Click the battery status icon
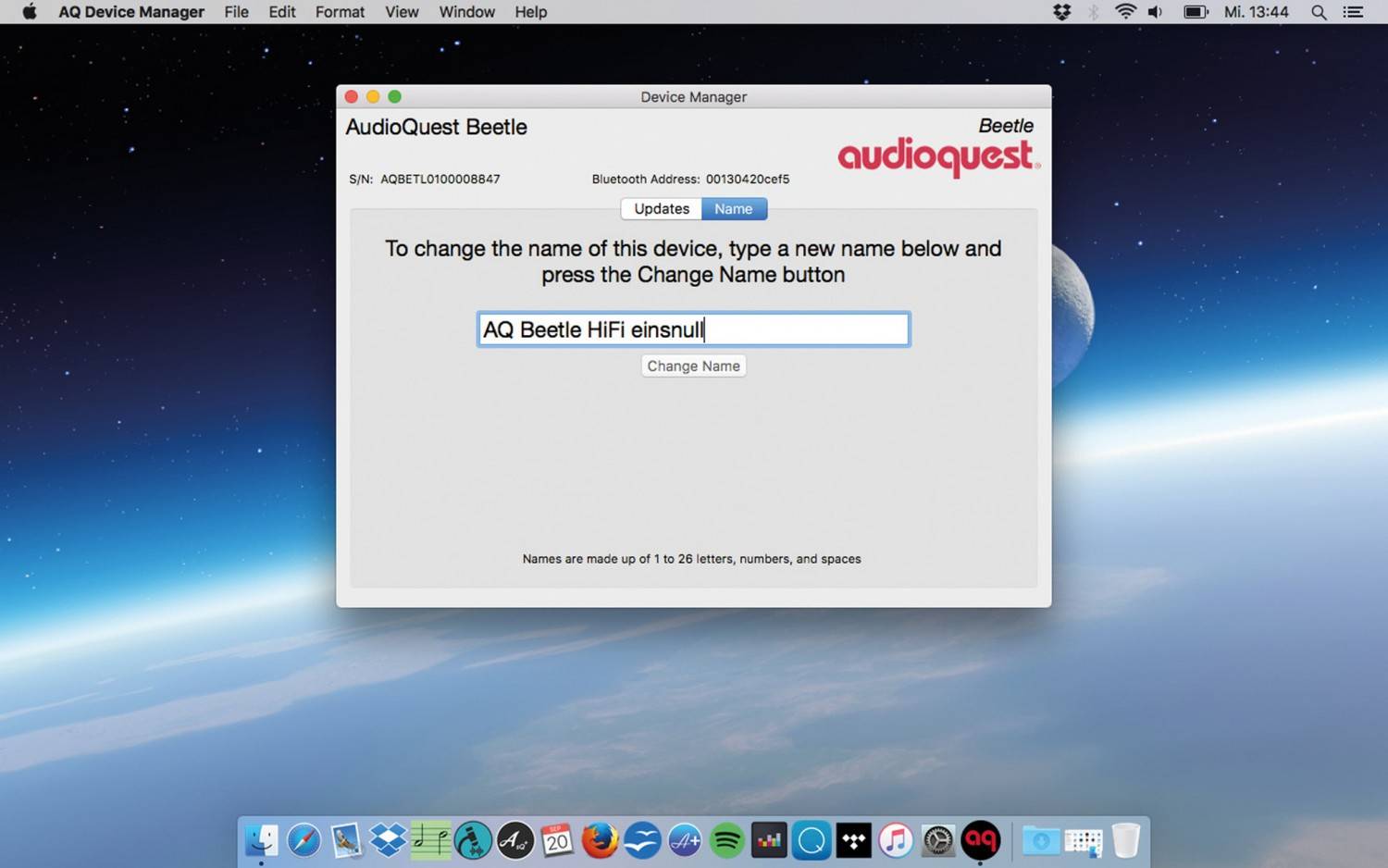Viewport: 1388px width, 868px height. 1196,12
